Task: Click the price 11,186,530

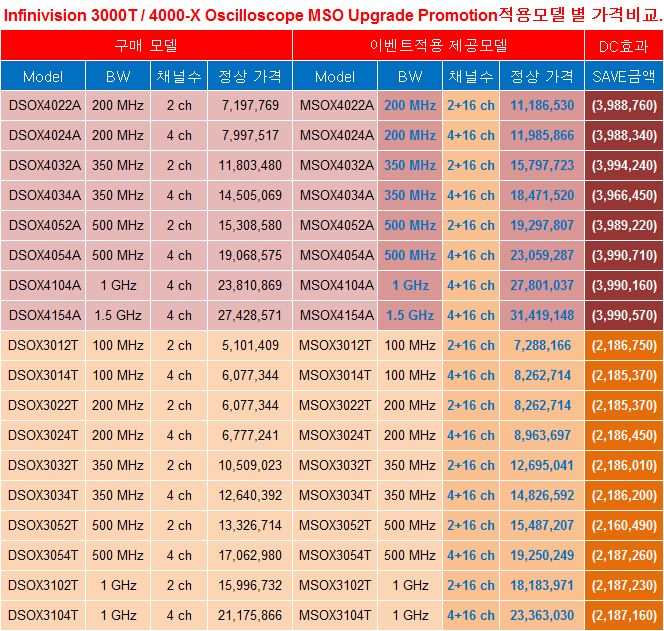Action: coord(542,105)
